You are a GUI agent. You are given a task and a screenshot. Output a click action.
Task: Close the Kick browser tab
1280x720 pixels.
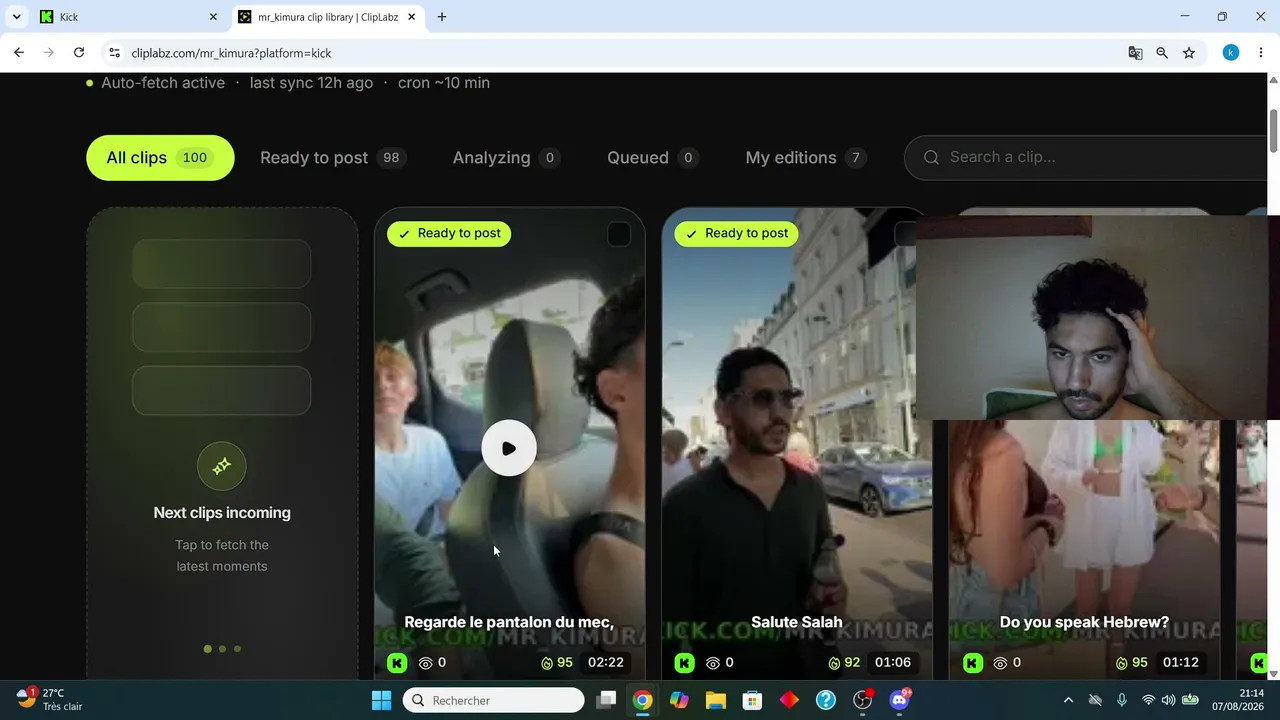[213, 17]
